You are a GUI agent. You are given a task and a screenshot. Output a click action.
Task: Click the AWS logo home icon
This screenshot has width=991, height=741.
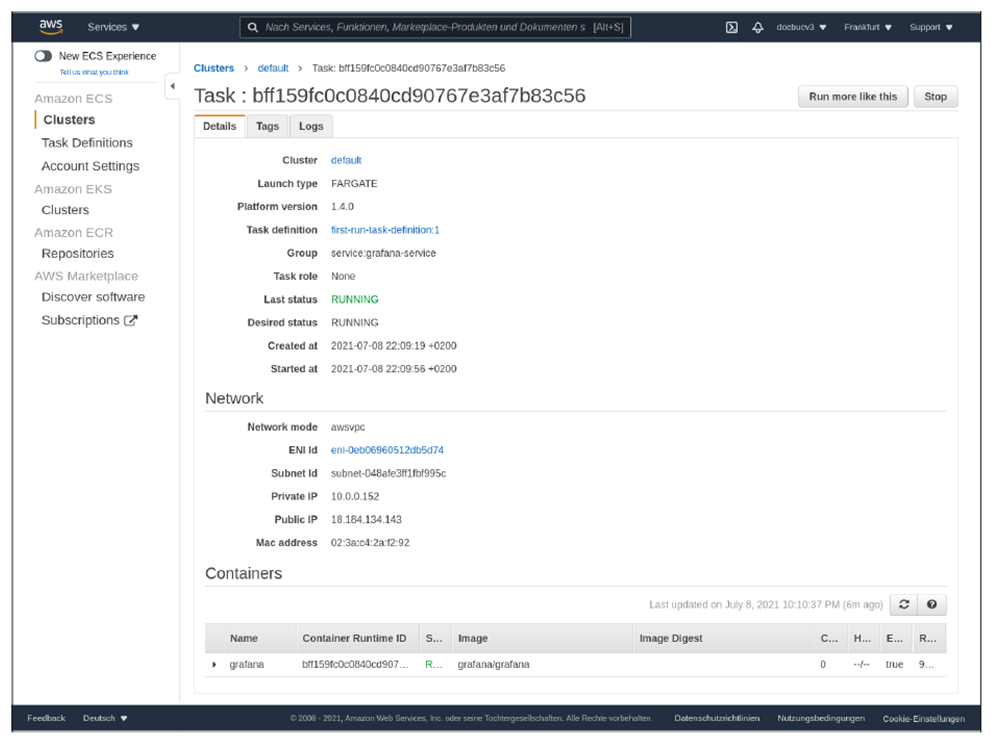pos(51,27)
